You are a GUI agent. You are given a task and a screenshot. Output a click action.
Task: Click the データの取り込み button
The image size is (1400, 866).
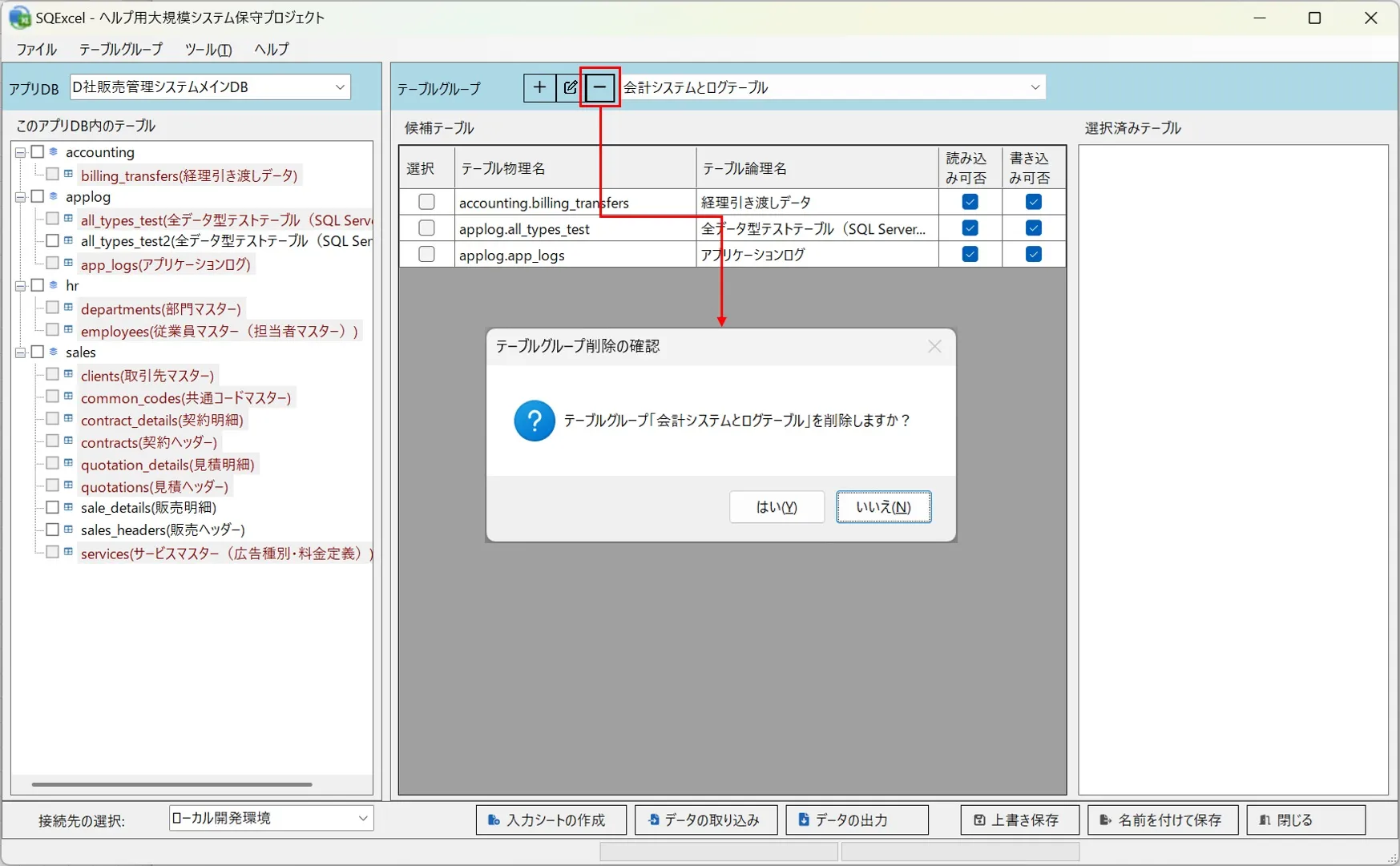click(x=706, y=820)
